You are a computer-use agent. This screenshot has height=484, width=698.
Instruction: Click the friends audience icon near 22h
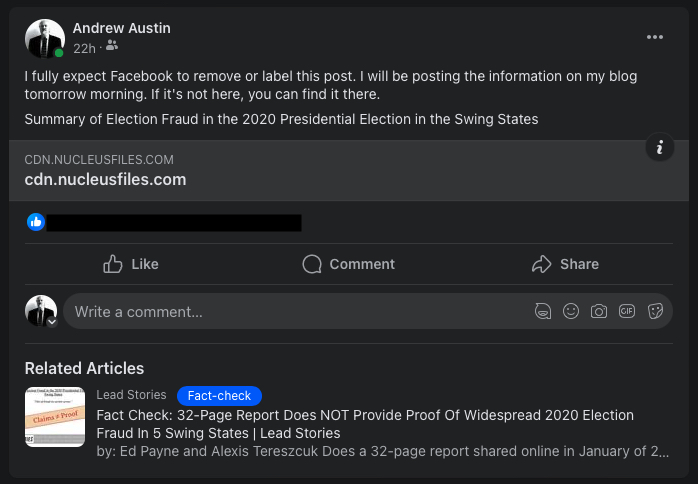pyautogui.click(x=111, y=46)
